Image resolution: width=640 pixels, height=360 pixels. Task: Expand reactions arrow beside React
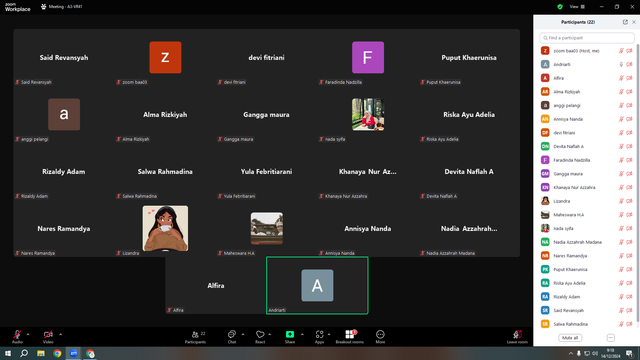point(269,334)
